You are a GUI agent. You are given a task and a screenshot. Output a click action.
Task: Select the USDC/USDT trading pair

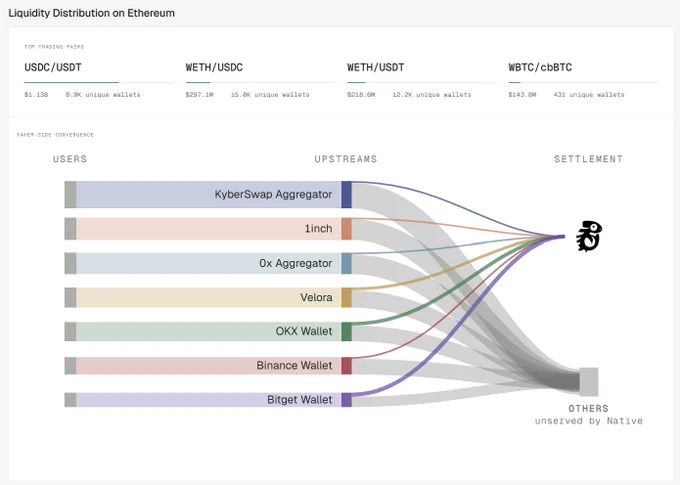tap(53, 67)
